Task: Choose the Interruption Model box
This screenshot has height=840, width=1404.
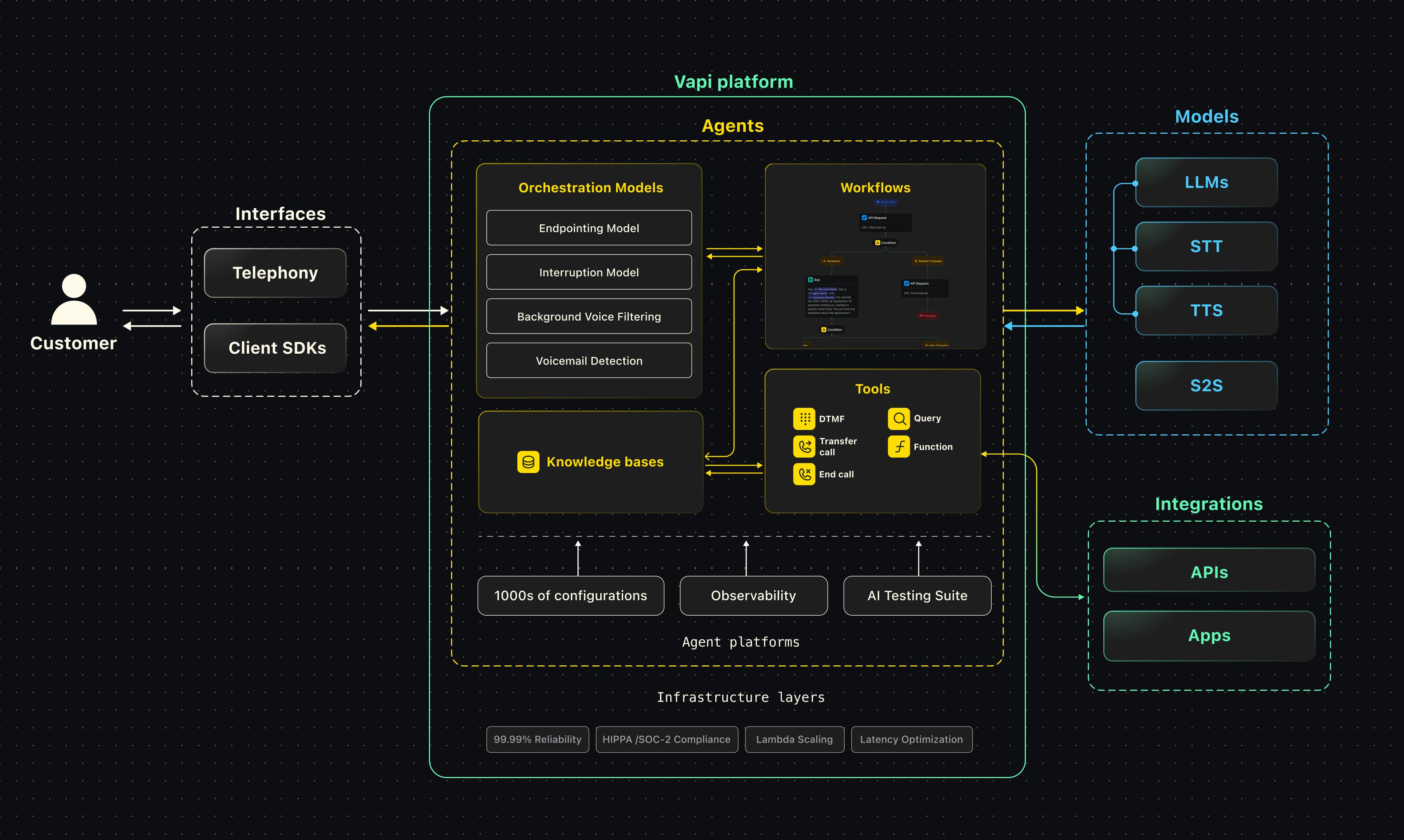Action: 589,272
